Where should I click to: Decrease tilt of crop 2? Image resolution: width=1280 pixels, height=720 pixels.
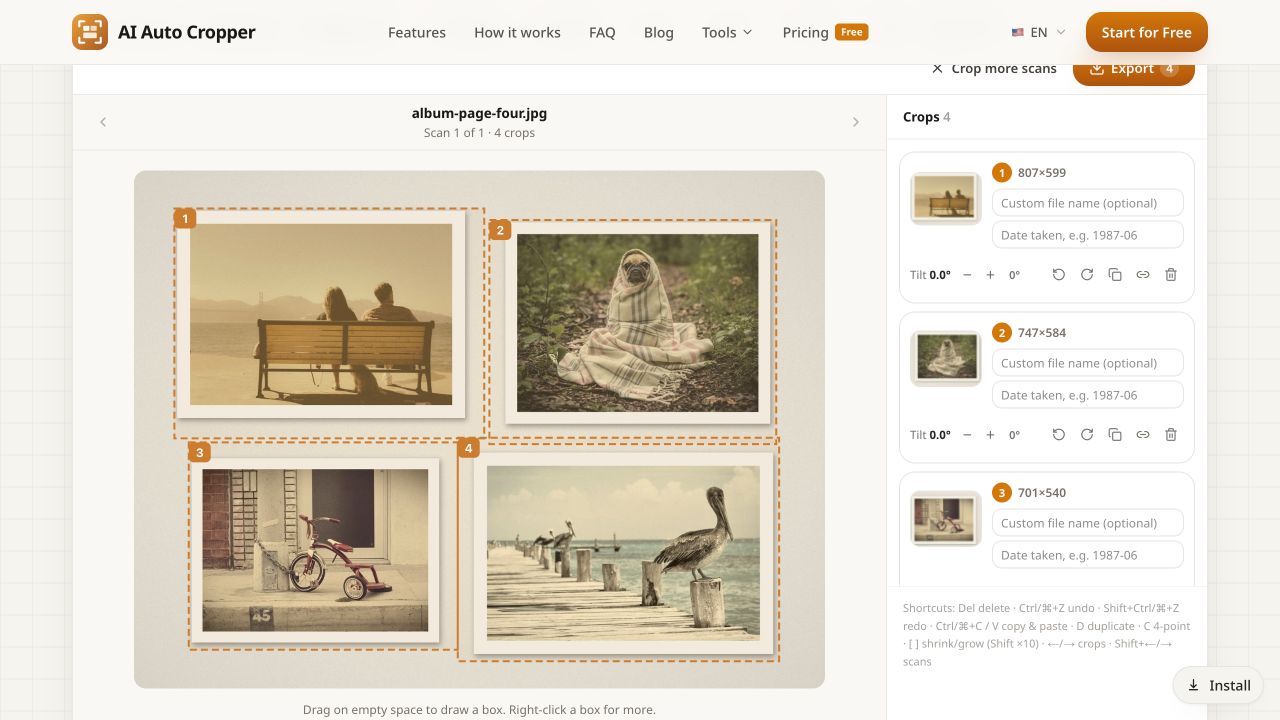tap(967, 435)
